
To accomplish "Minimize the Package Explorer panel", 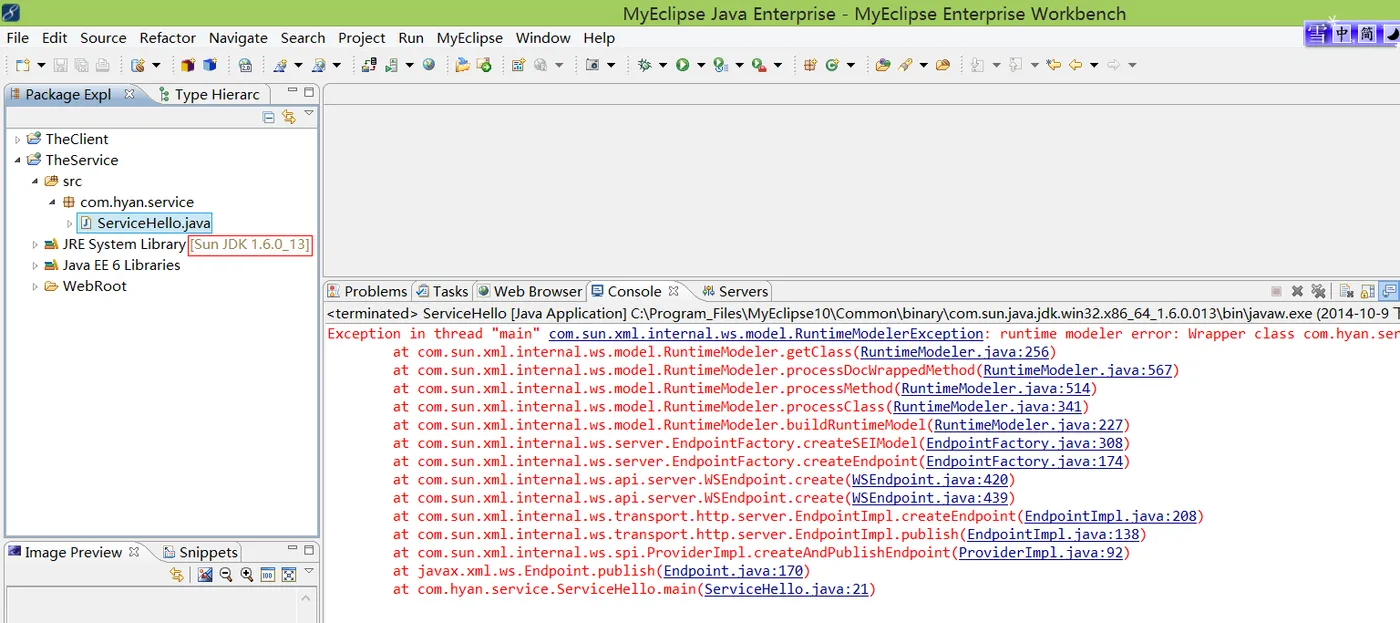I will 292,91.
